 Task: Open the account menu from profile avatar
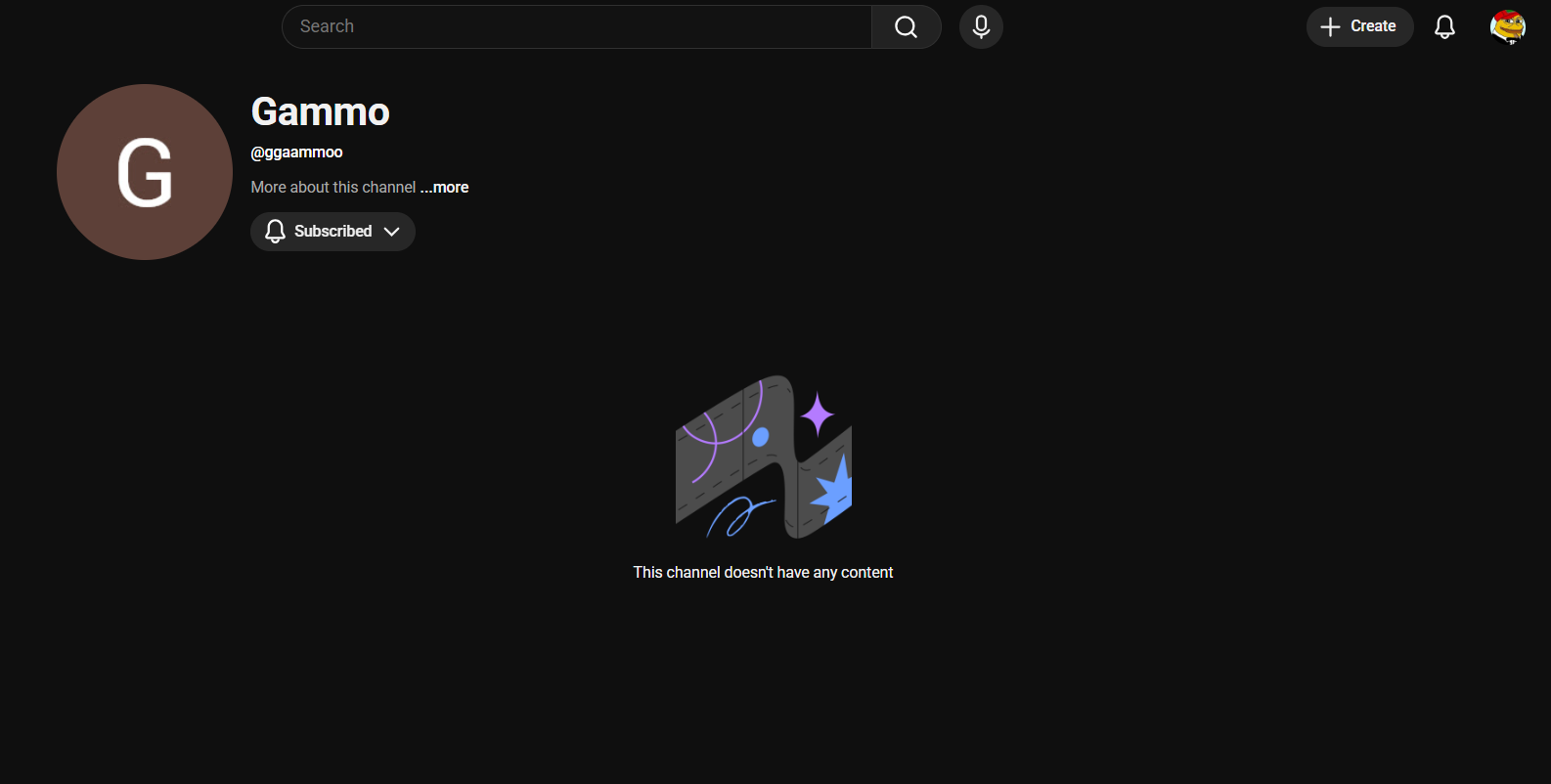[x=1507, y=27]
